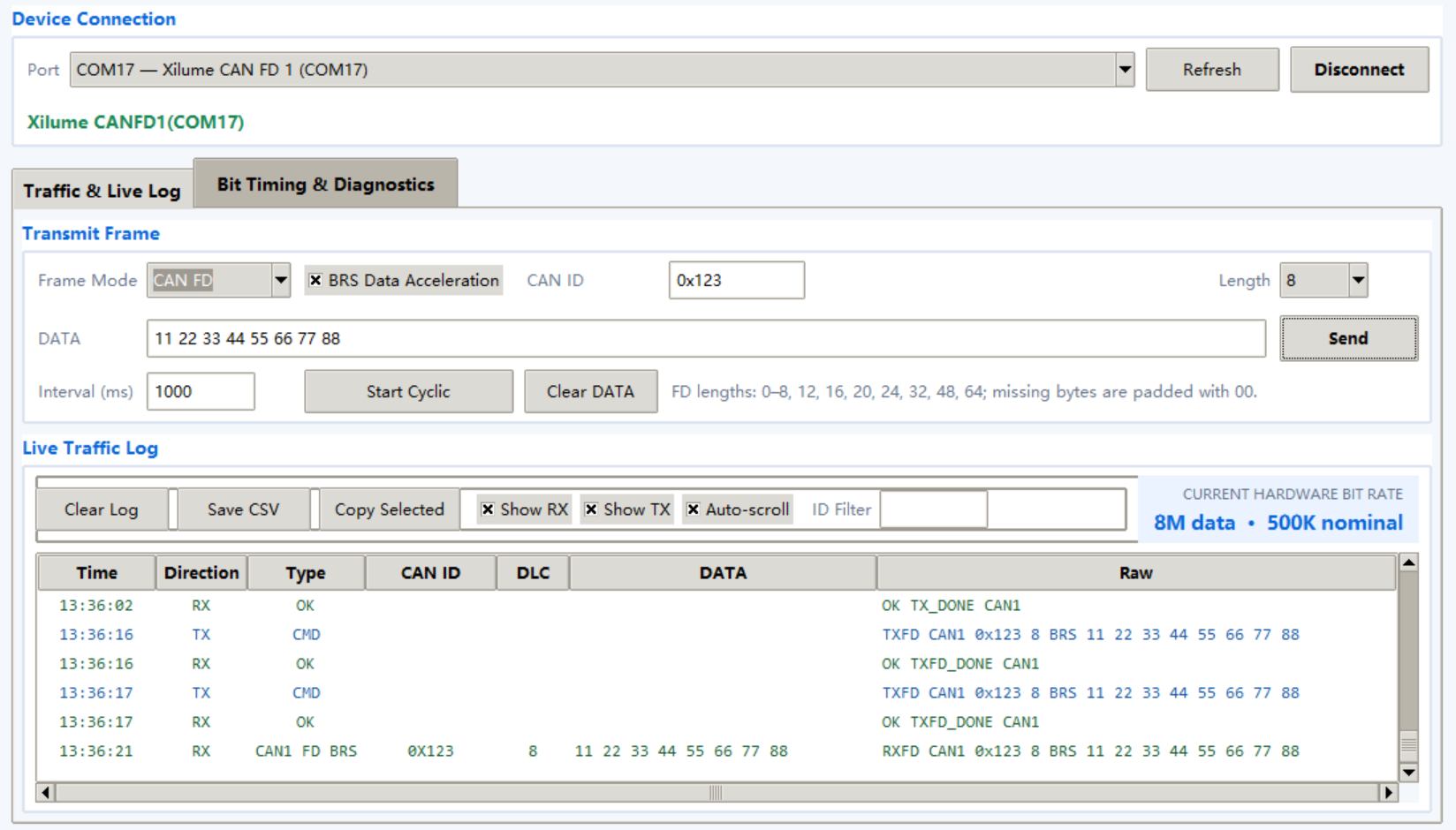This screenshot has height=830, width=1456.
Task: Expand the Frame Mode dropdown arrow
Action: [280, 281]
